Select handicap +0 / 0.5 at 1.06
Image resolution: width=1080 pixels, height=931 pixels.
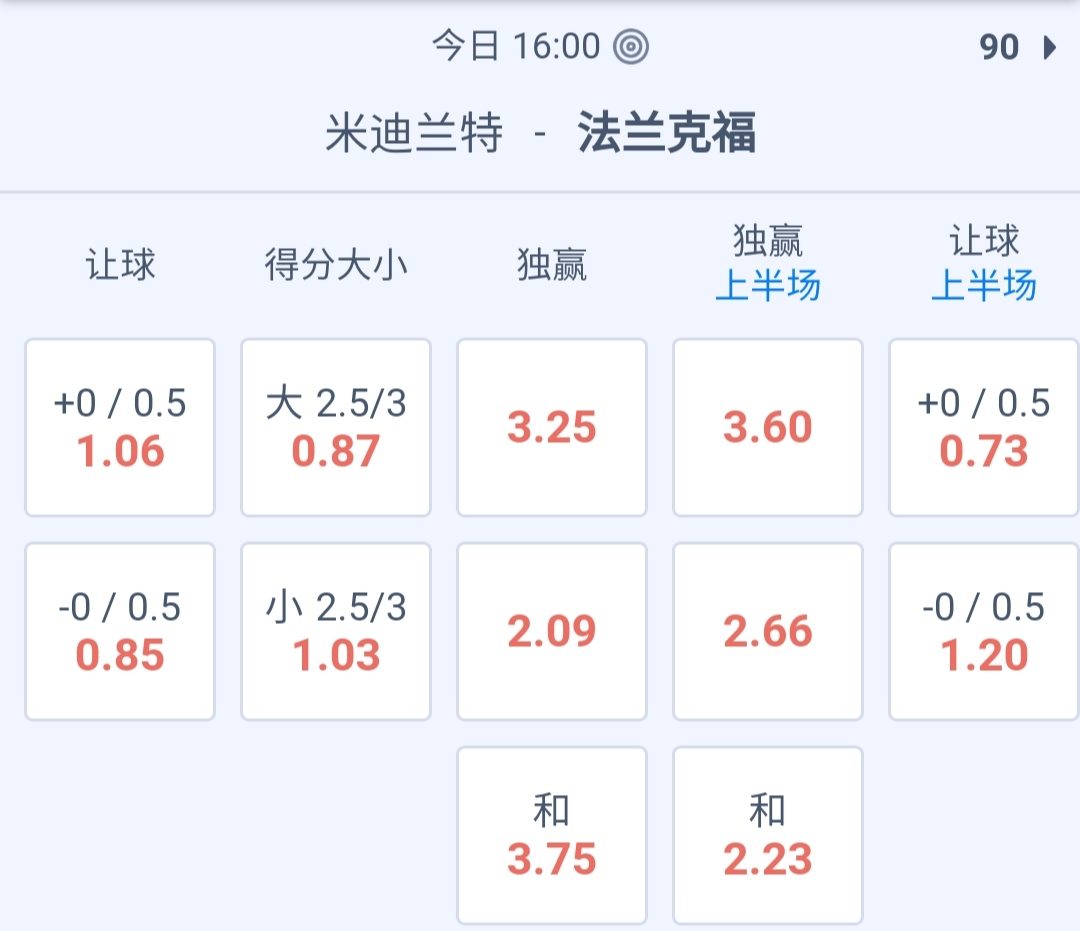120,427
